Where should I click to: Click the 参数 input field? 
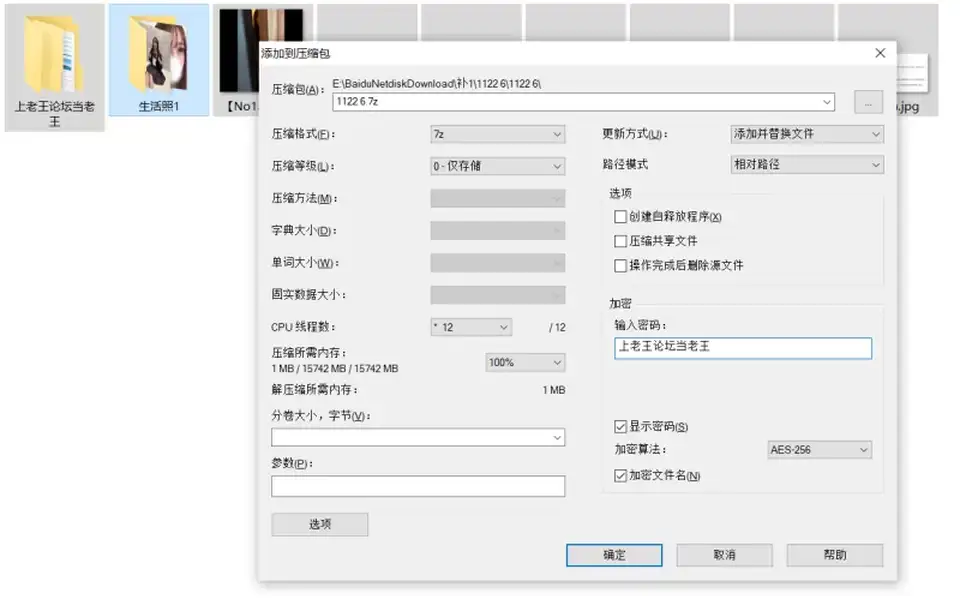418,486
